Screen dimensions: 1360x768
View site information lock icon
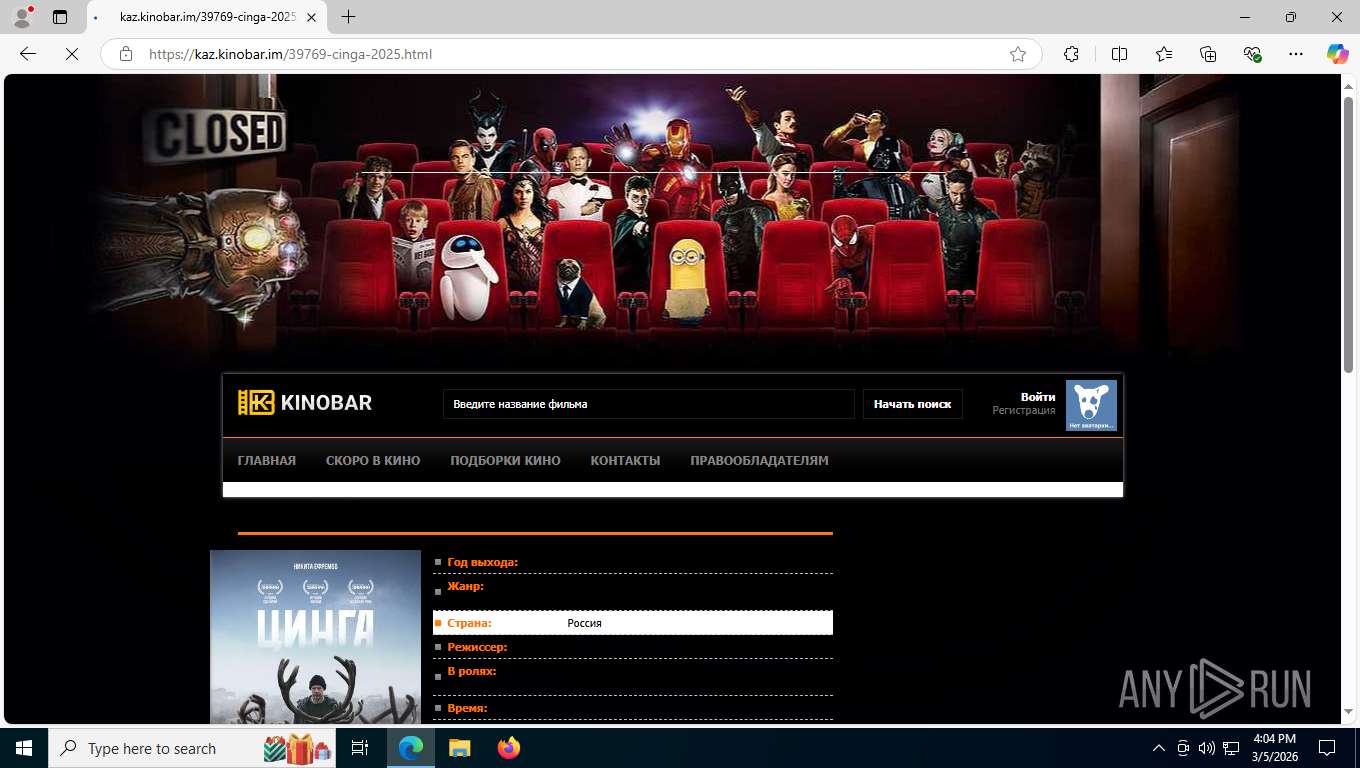(126, 54)
